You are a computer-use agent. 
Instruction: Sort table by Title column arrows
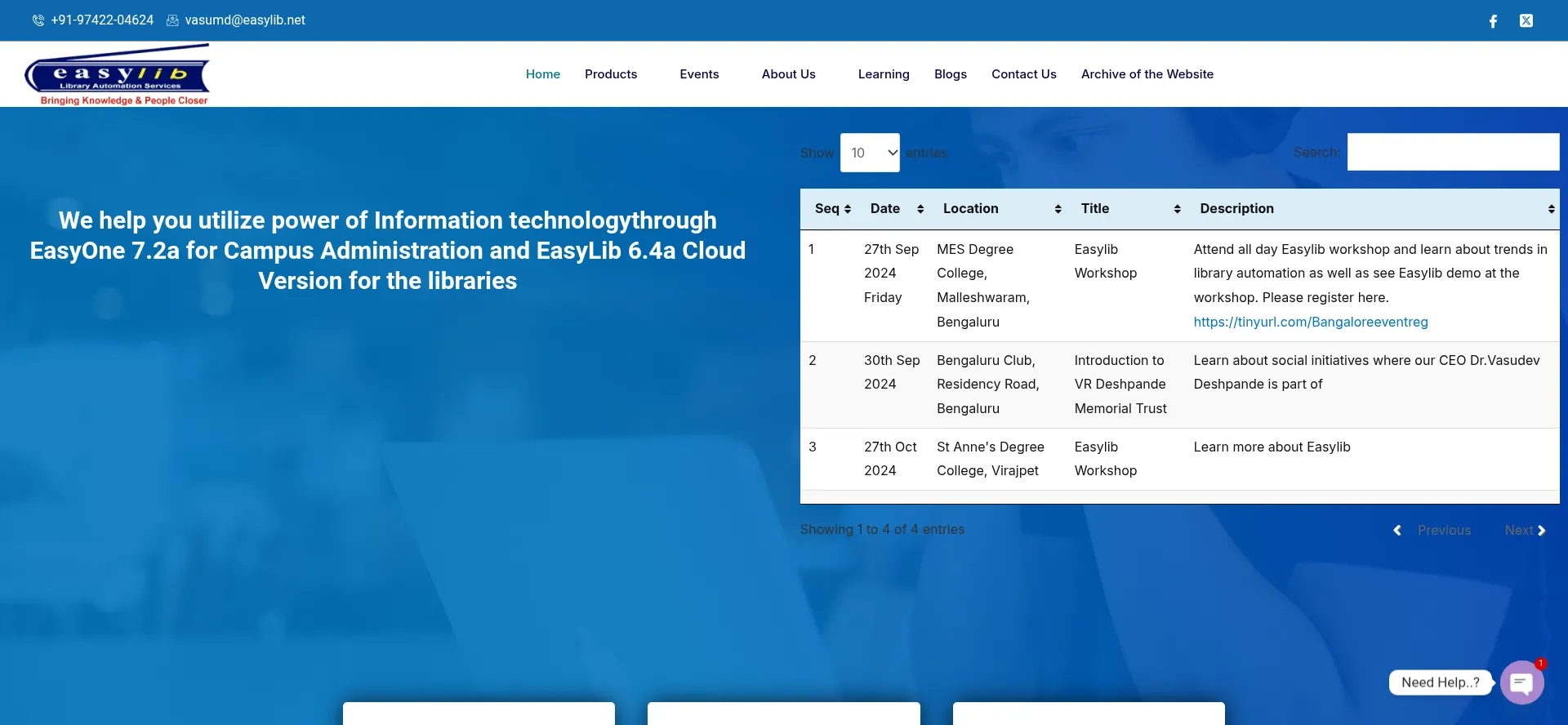[x=1178, y=210]
